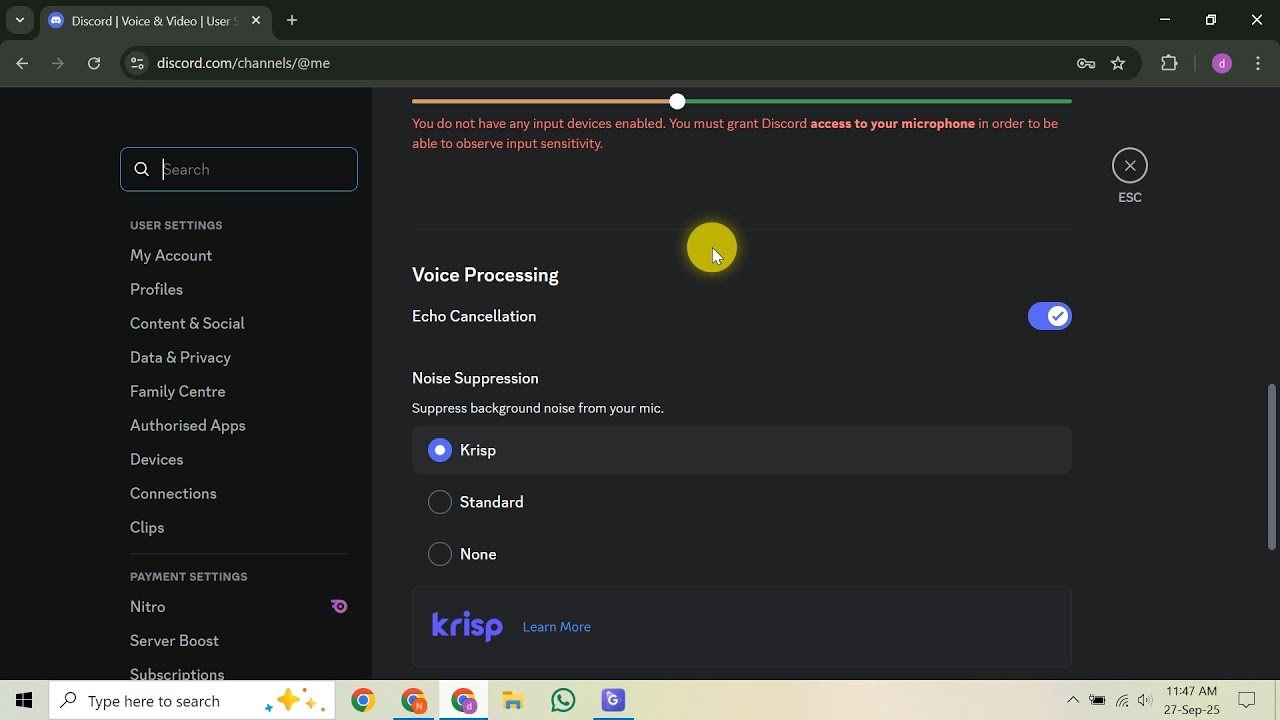1280x720 pixels.
Task: Open the active Chrome taskbar icon with purple badge
Action: point(463,701)
